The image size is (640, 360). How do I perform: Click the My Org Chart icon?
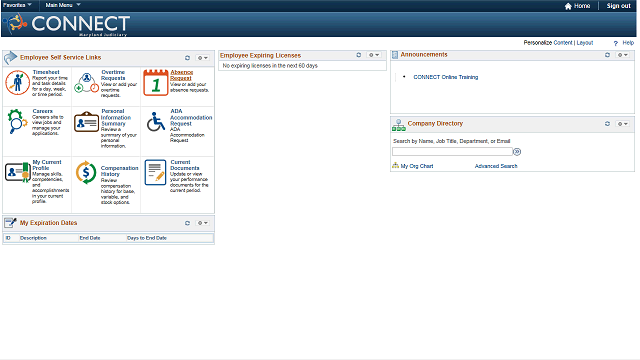click(395, 165)
